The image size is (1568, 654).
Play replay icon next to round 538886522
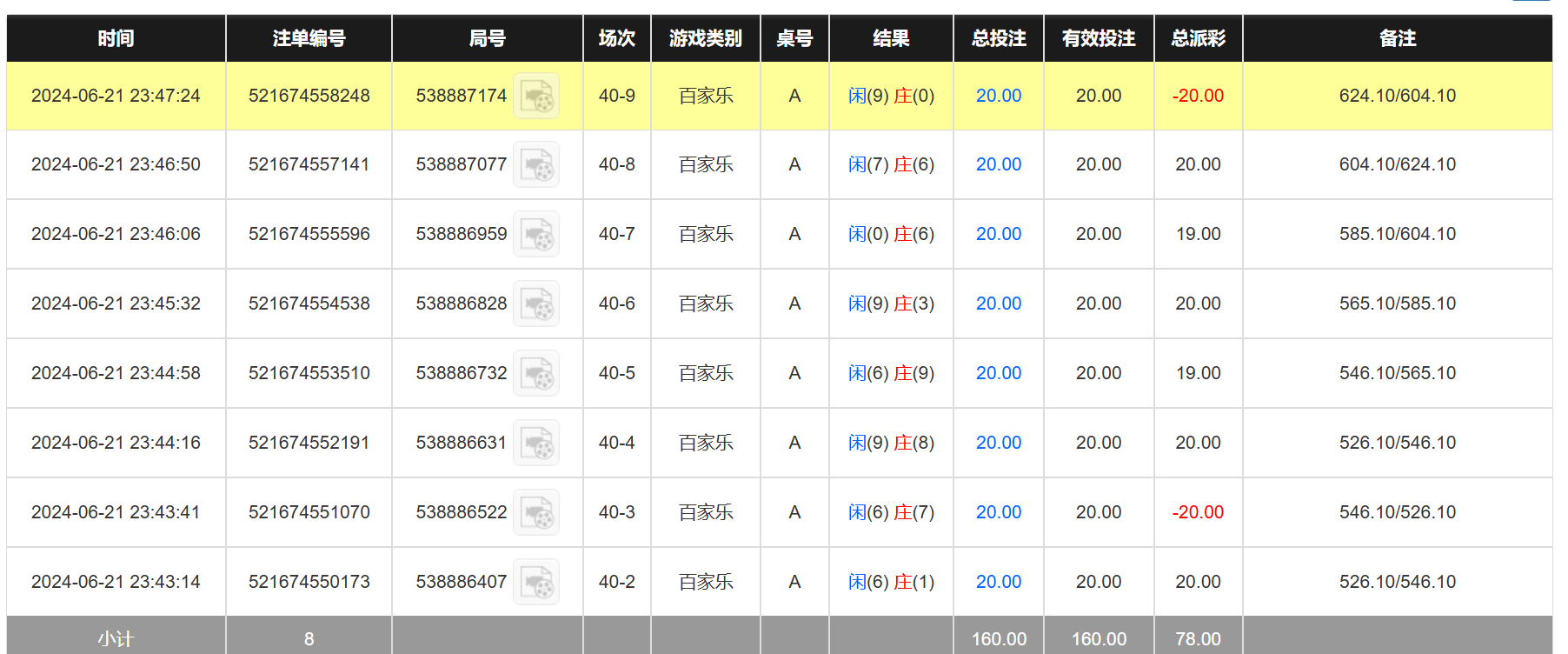[x=535, y=513]
